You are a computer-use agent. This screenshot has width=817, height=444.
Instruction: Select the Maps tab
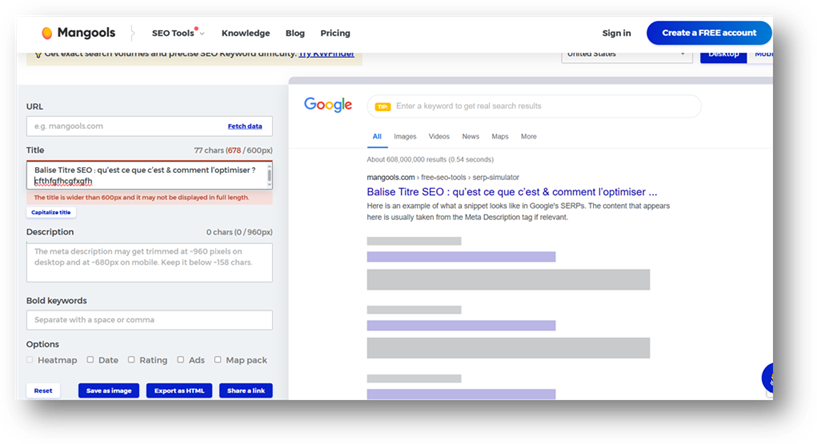click(500, 137)
